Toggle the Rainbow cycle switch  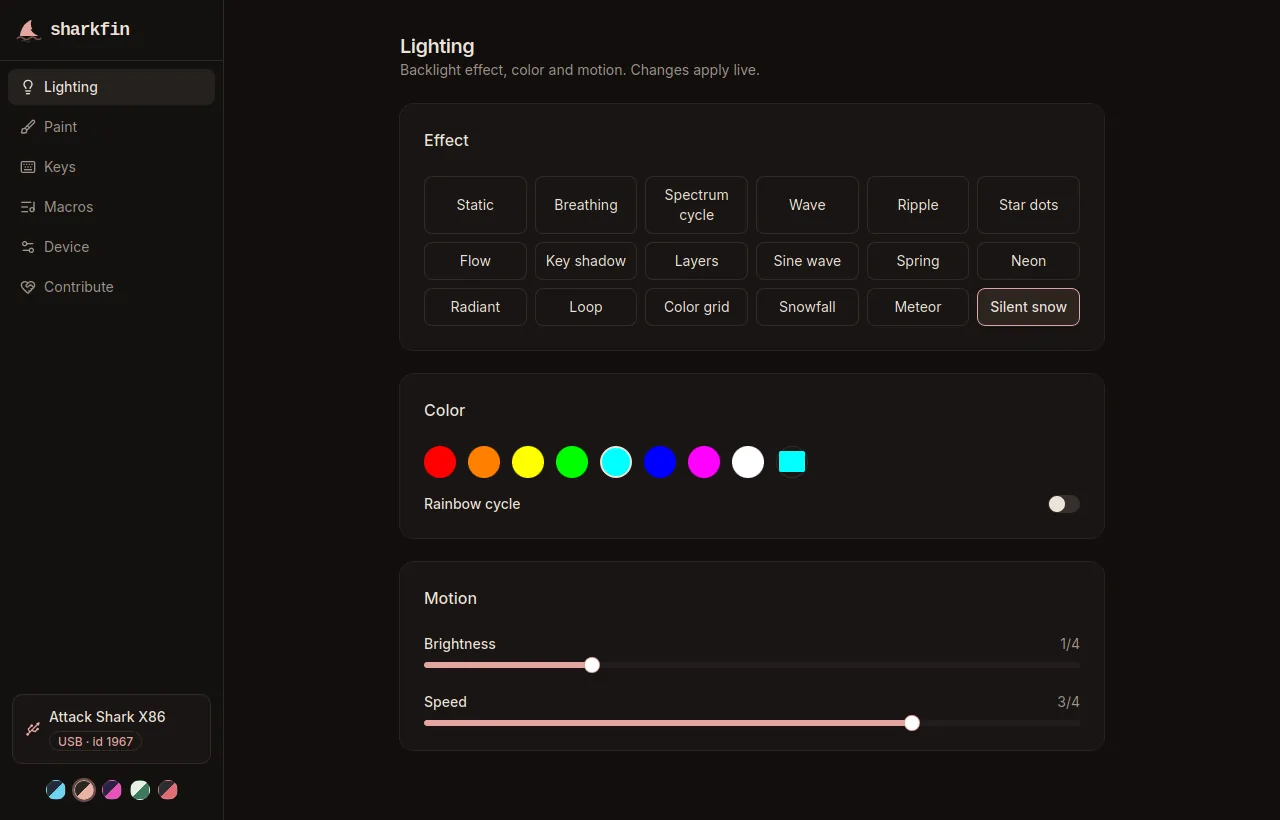click(x=1063, y=504)
